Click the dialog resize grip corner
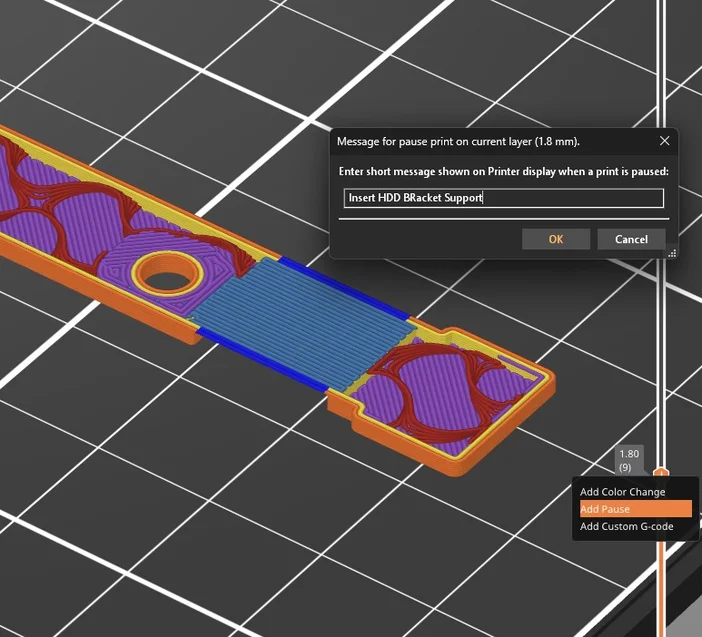This screenshot has width=702, height=637. point(672,253)
